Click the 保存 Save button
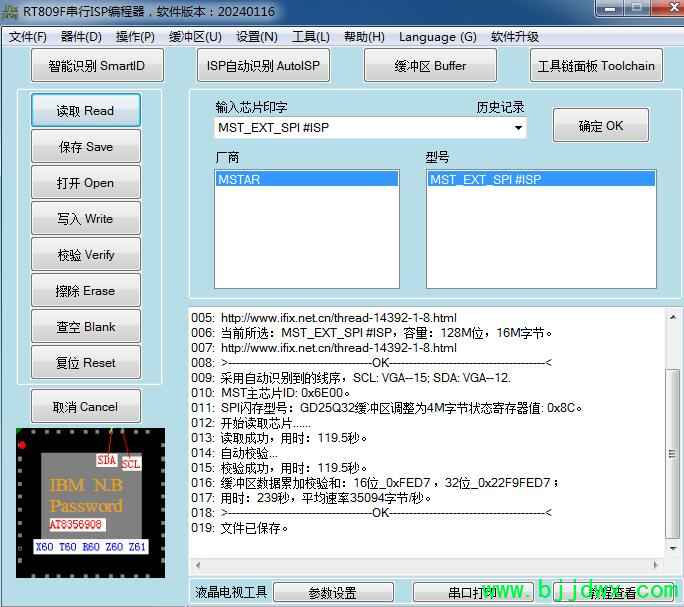 86,147
